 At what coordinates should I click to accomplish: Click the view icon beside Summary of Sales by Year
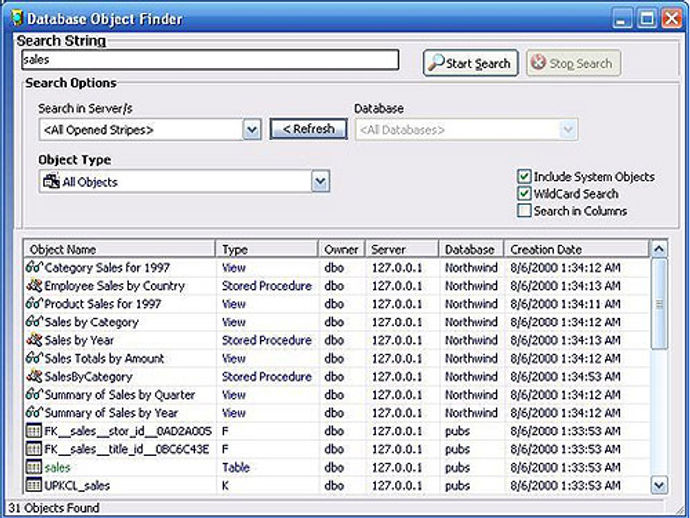pyautogui.click(x=34, y=413)
